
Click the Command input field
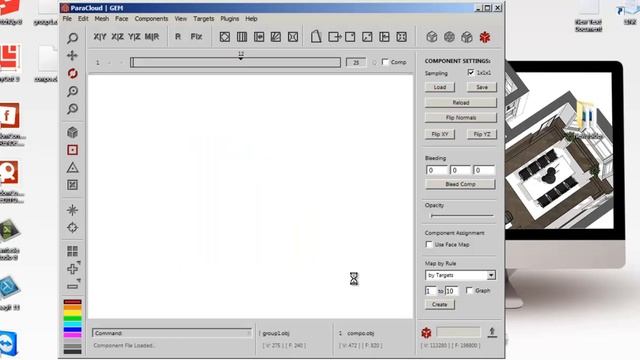[172, 333]
